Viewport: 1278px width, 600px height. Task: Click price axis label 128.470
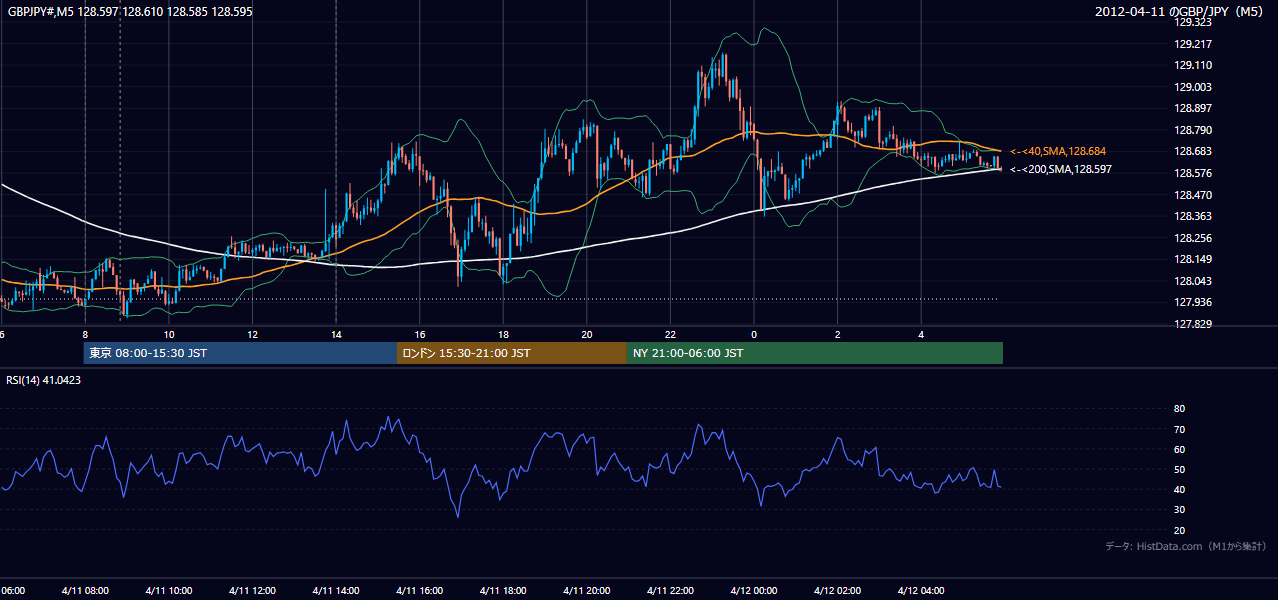click(x=1193, y=195)
